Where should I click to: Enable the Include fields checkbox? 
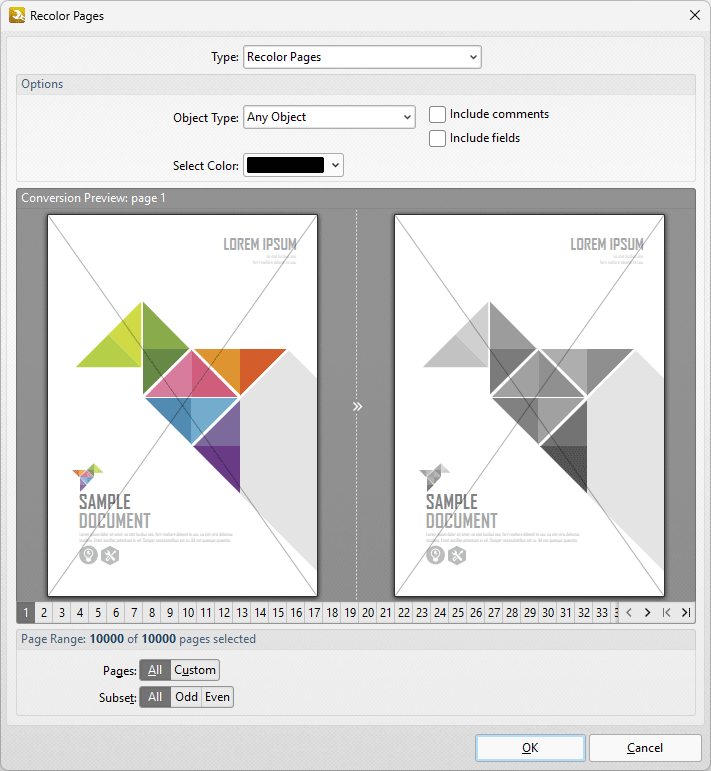[x=437, y=138]
